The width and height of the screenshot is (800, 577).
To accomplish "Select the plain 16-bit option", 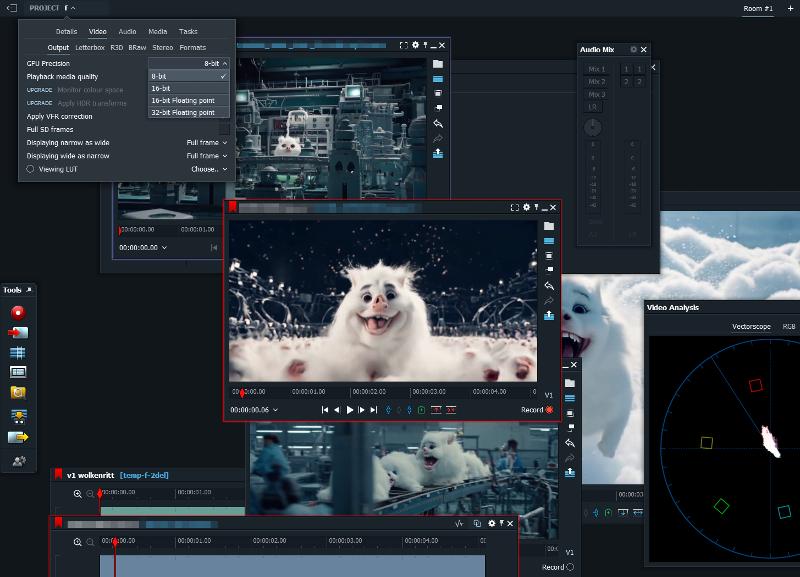I will pos(189,88).
